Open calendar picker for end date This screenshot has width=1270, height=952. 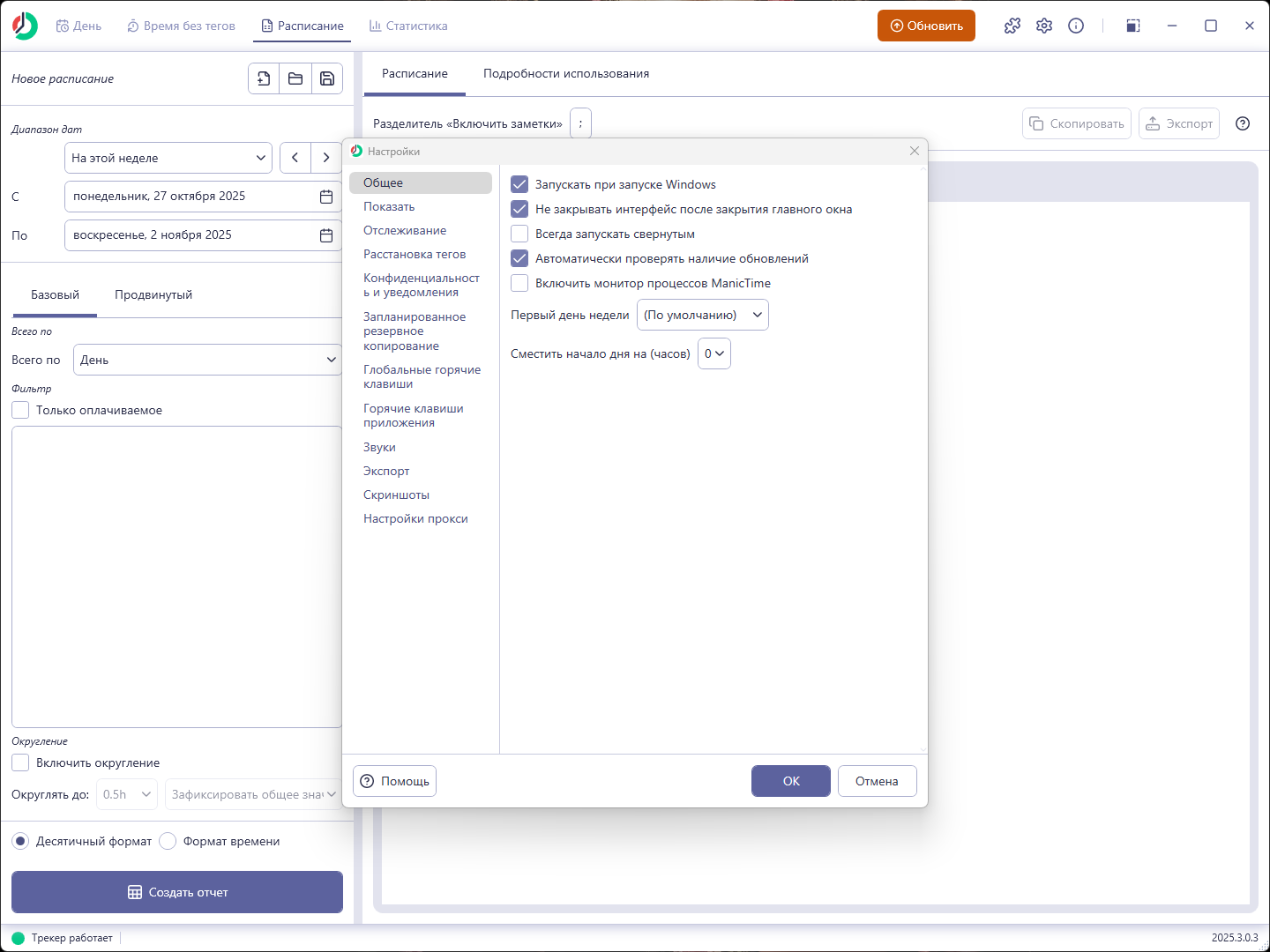click(326, 235)
